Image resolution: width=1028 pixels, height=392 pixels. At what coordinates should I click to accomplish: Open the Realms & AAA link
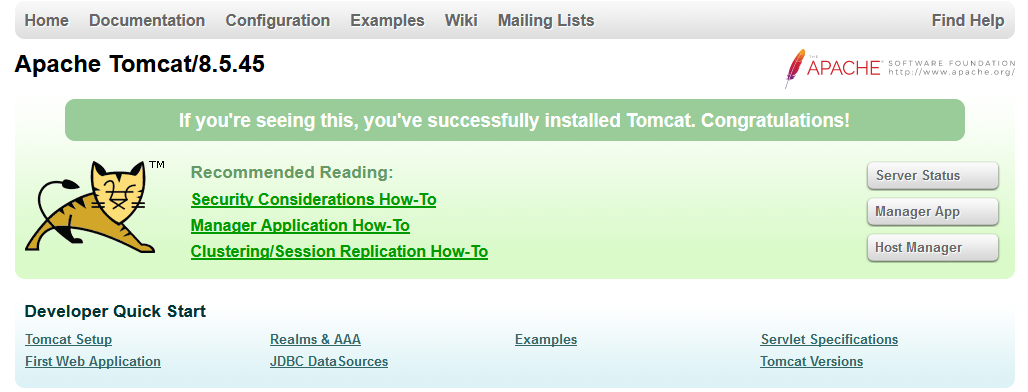pyautogui.click(x=315, y=340)
